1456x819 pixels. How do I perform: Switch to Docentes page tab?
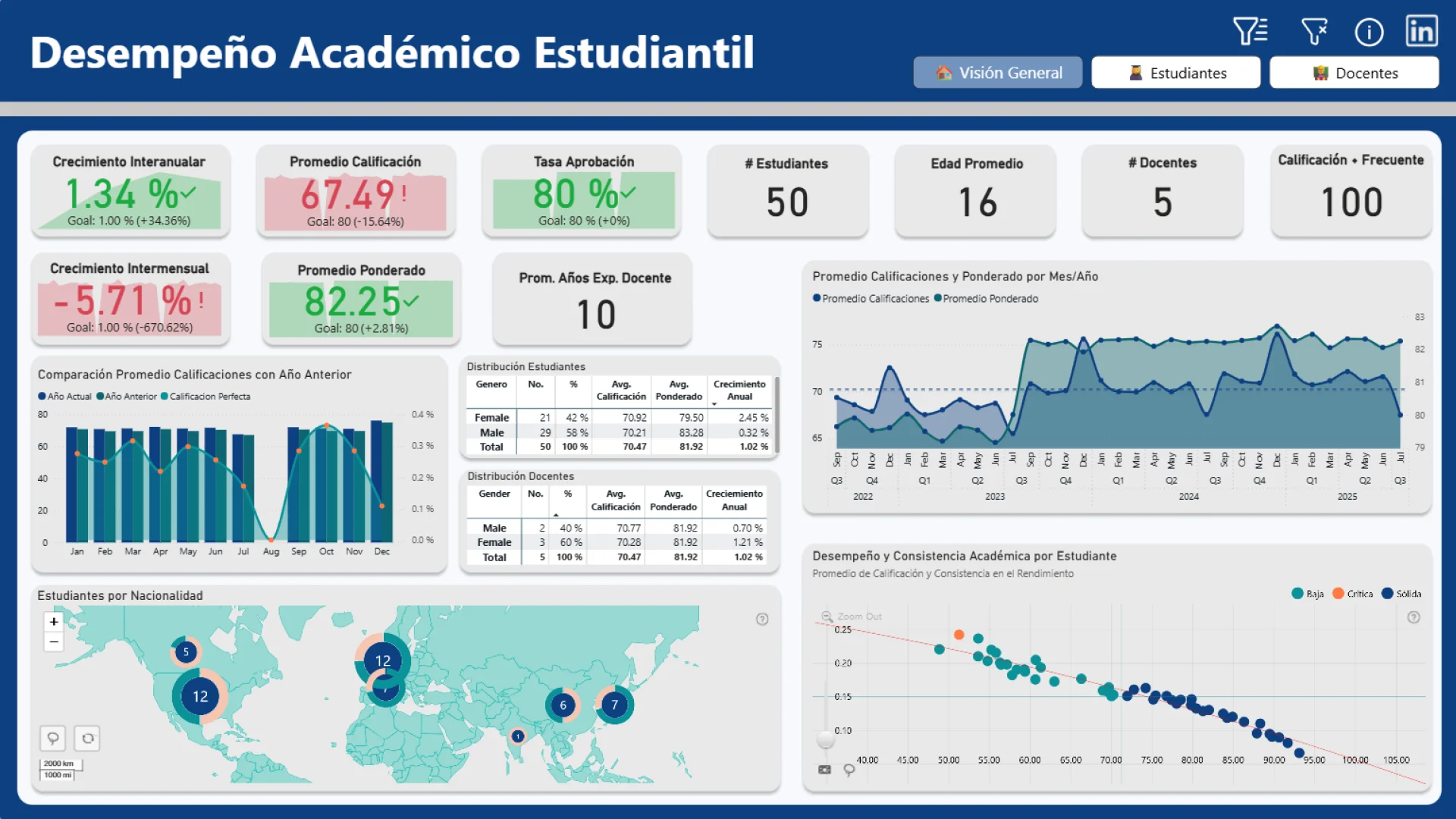(1354, 73)
